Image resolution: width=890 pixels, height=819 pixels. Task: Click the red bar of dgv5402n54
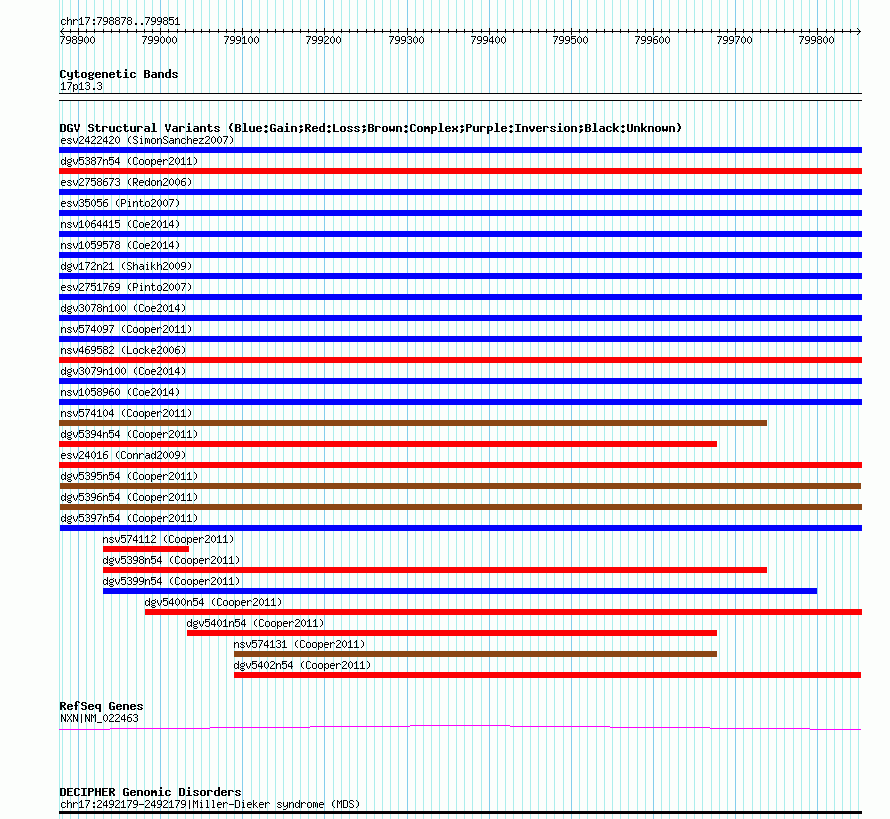pyautogui.click(x=547, y=675)
